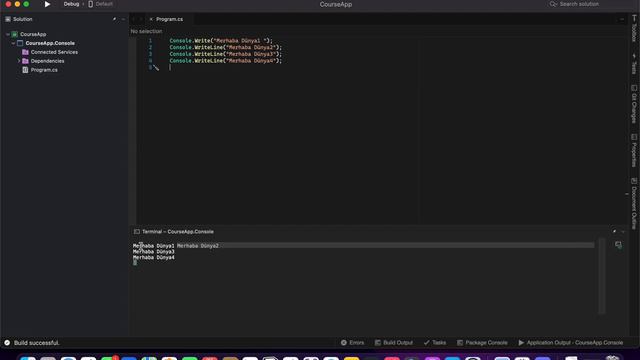Select the CourseApp.Console project

tap(50, 43)
